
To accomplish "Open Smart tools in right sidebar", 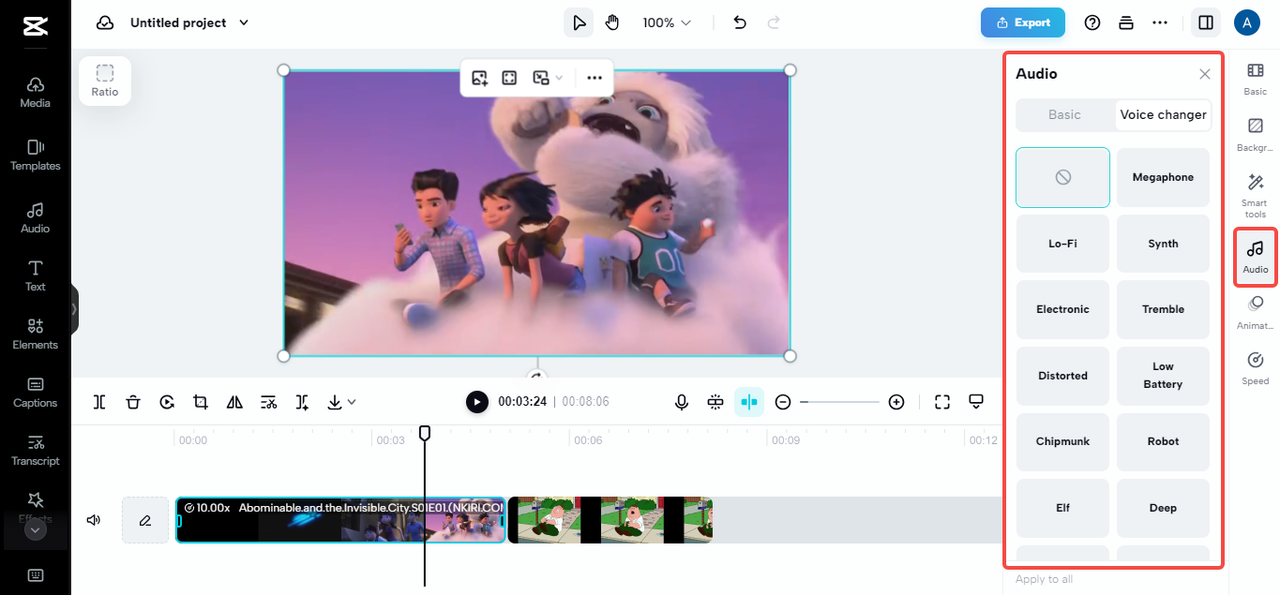I will click(x=1255, y=196).
